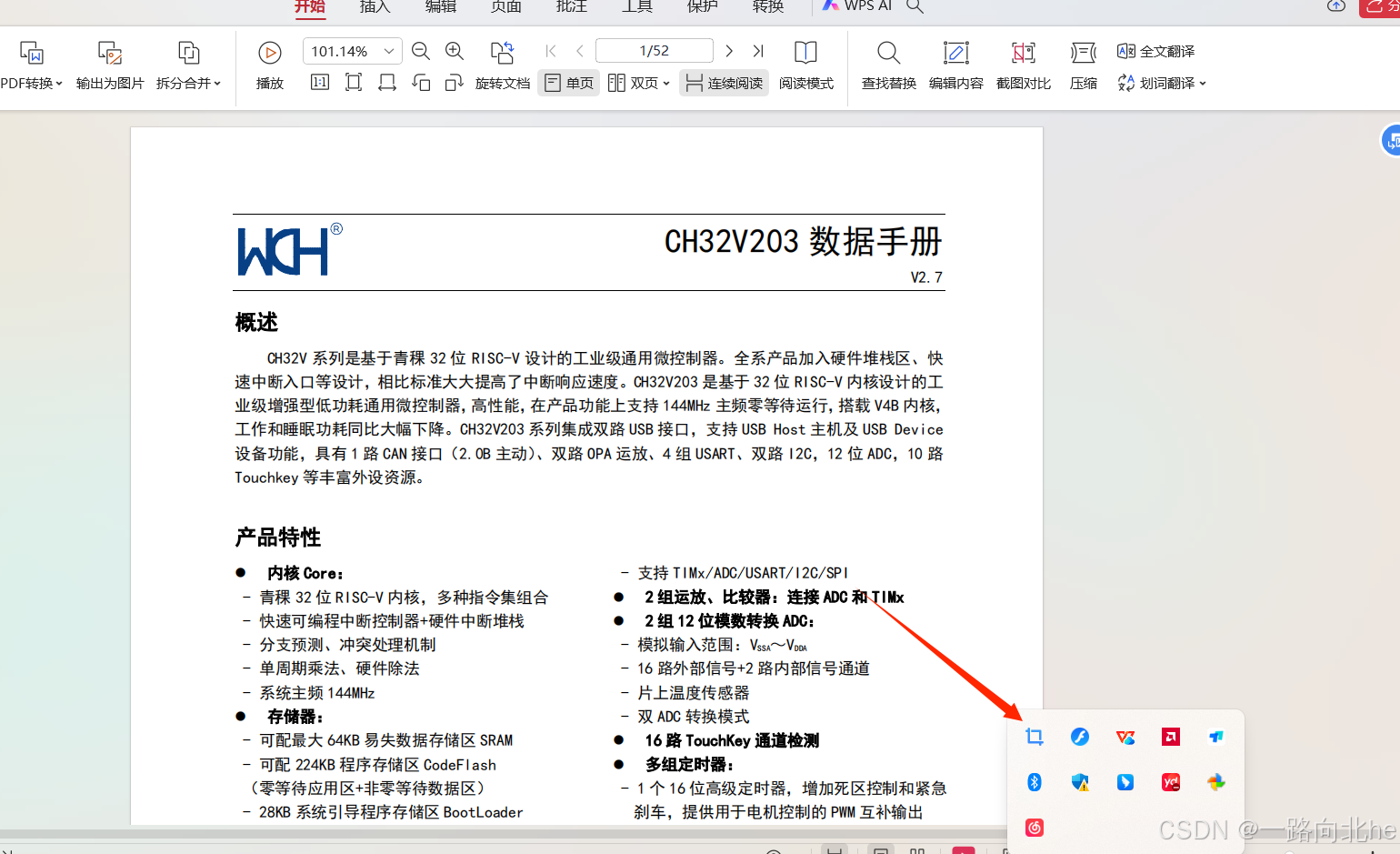Click the text 系统主频 144MHz
1400x854 pixels.
pos(317,693)
